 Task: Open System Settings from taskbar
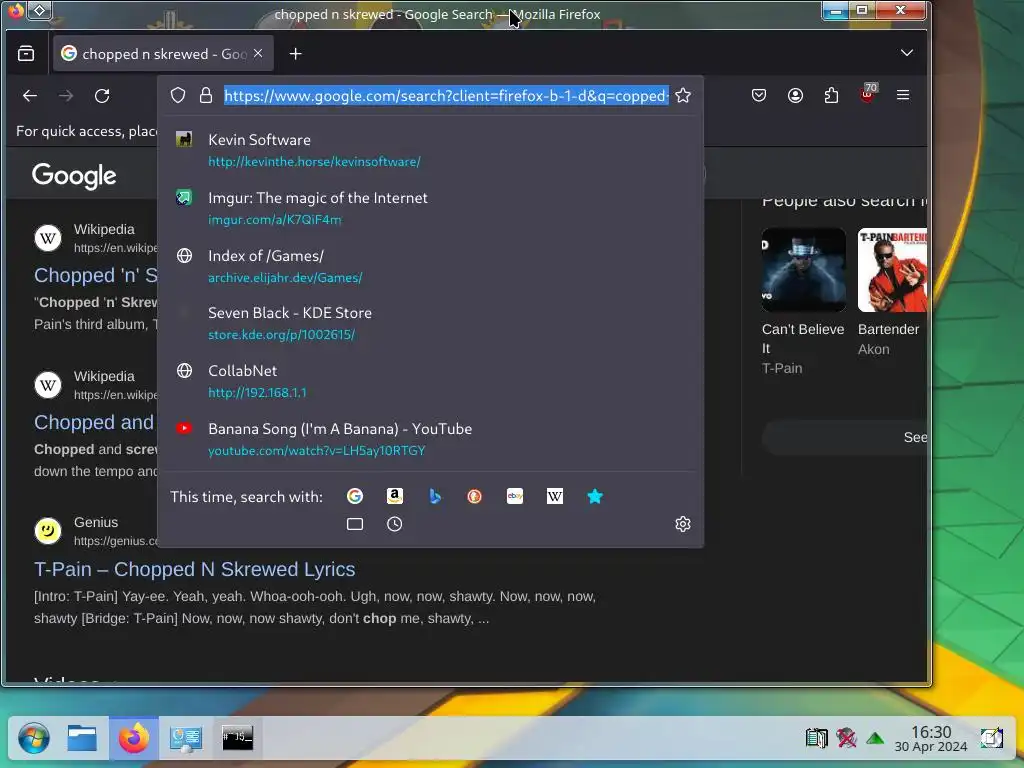tap(186, 738)
